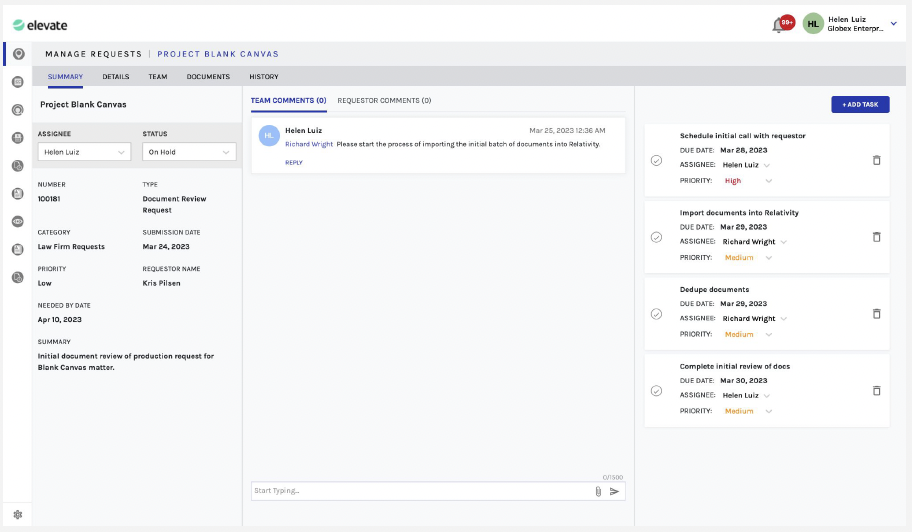Mark Dedupe documents task complete
Screen dimensions: 912x532
[656, 314]
